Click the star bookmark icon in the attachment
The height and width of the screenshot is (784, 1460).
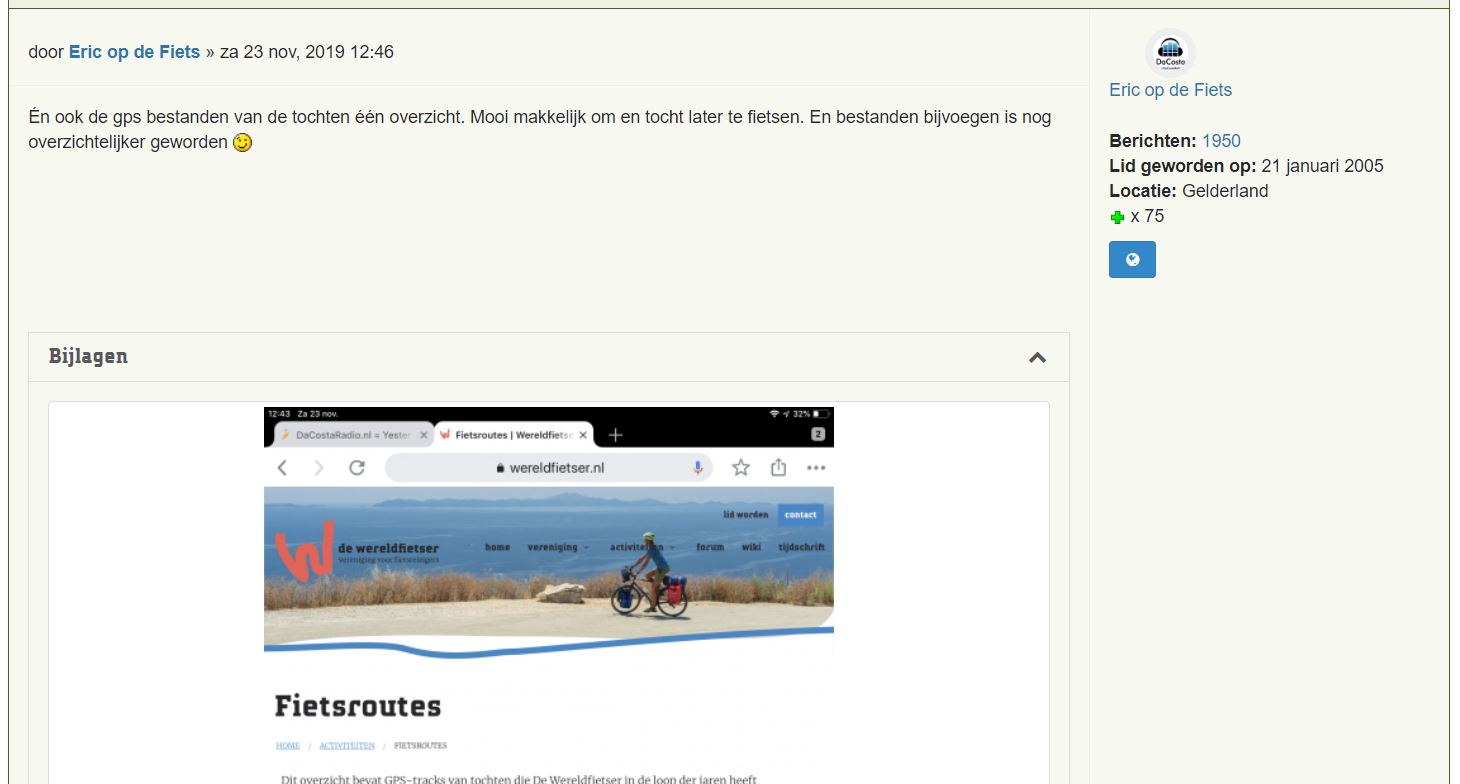(741, 468)
